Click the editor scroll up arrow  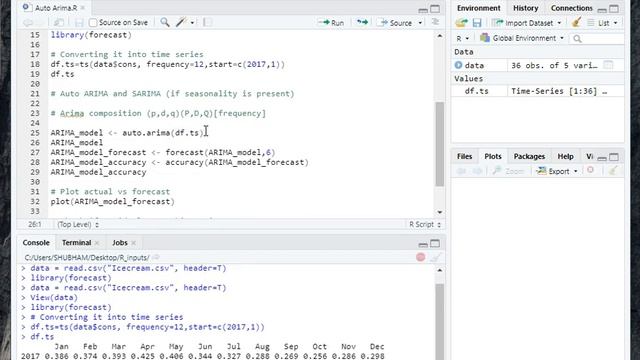point(440,36)
